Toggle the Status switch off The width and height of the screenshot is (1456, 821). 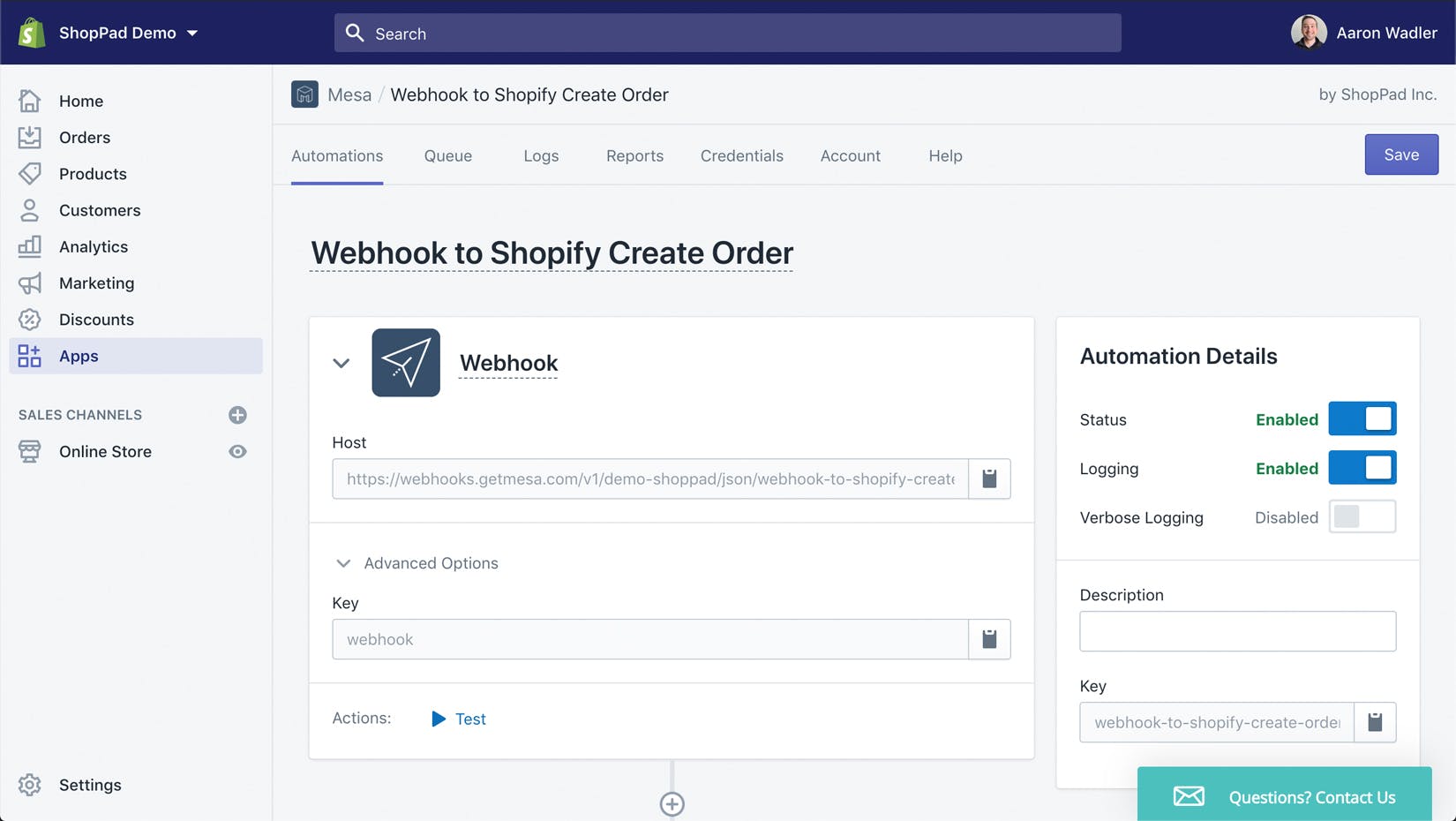pos(1362,419)
